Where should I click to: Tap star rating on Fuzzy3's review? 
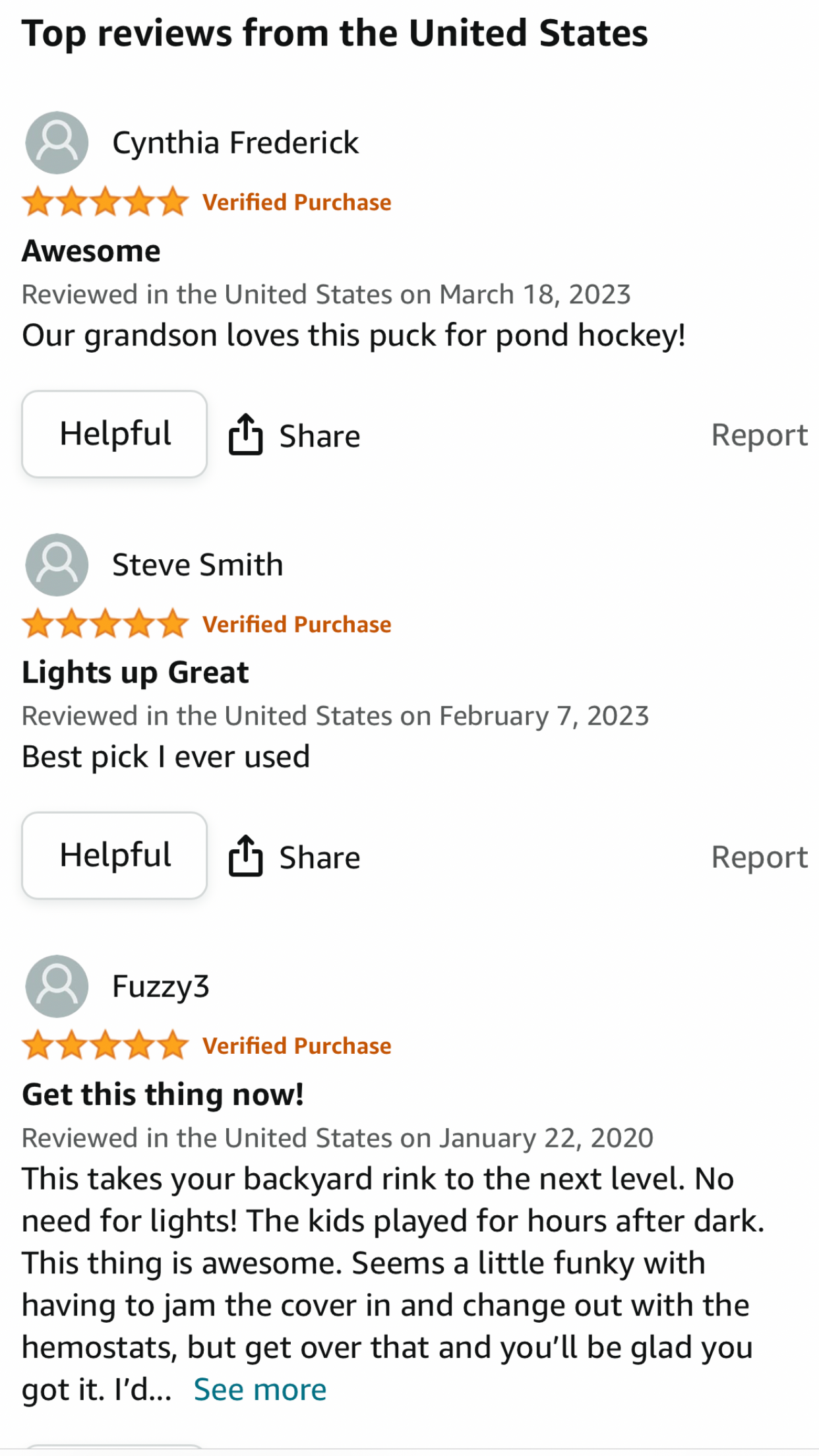(x=106, y=1045)
